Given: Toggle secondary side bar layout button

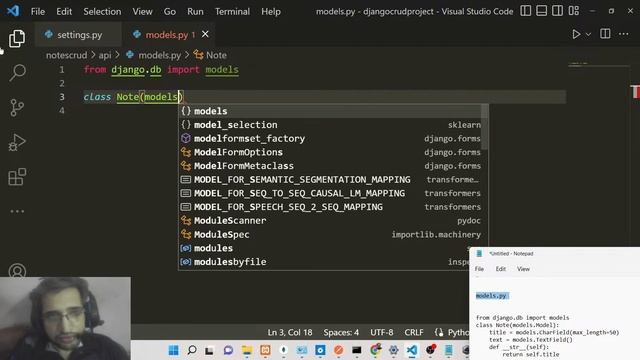Looking at the screenshot, I should click(557, 11).
